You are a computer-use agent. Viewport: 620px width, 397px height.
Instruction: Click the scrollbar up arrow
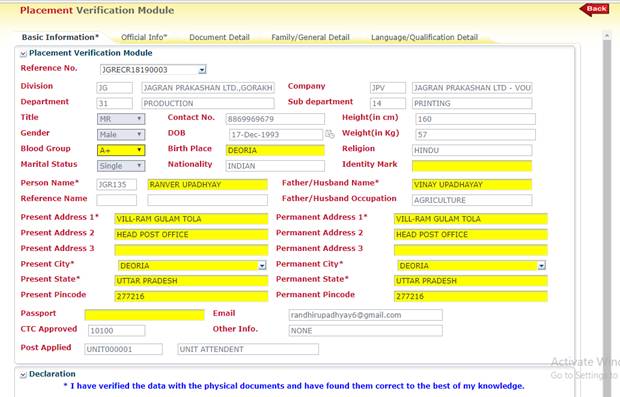point(607,36)
